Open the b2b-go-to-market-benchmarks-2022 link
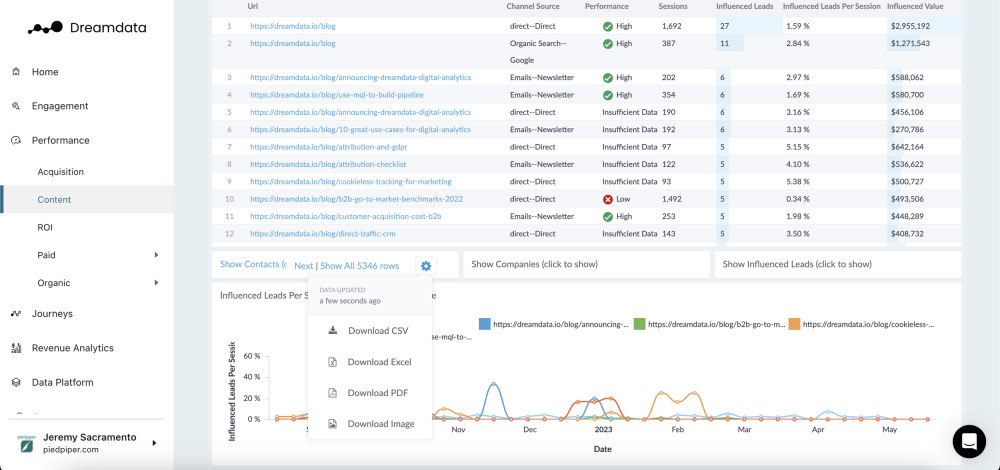 tap(357, 199)
